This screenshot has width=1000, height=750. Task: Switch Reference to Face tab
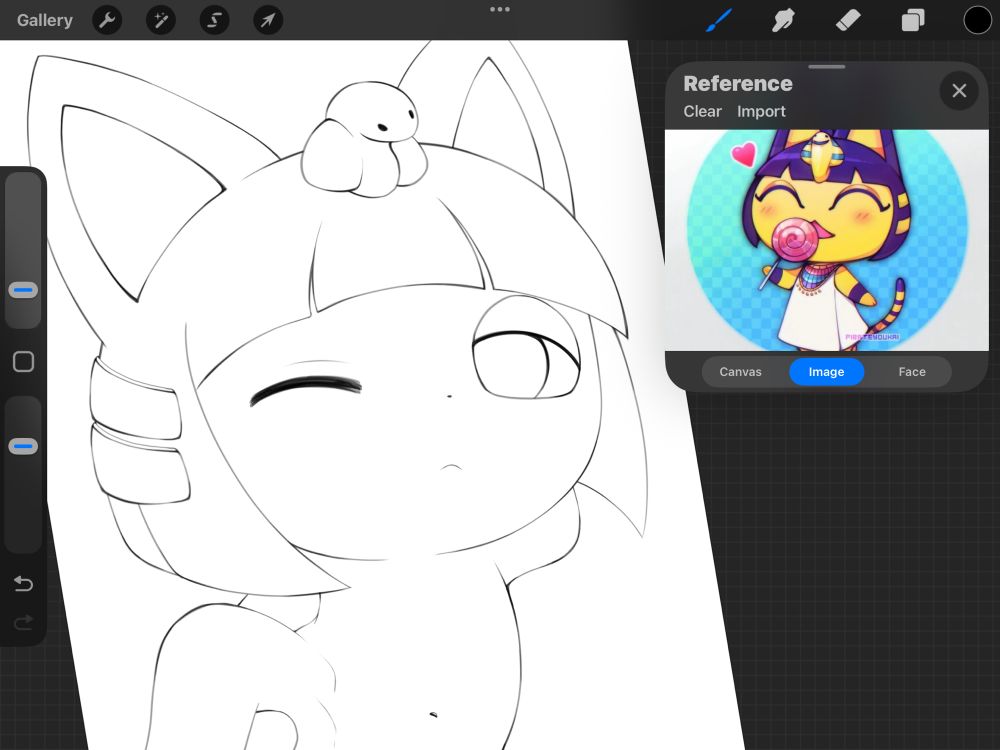(x=912, y=372)
